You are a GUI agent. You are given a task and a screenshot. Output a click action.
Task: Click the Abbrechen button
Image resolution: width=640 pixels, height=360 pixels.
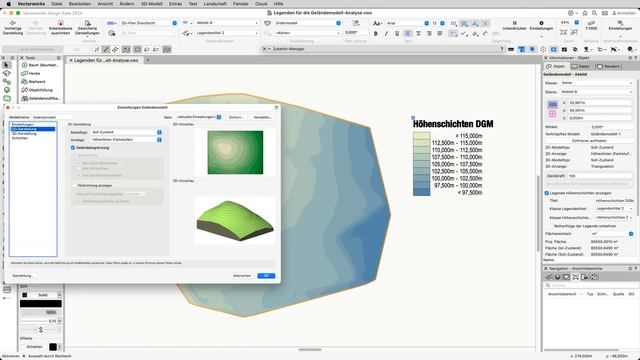click(242, 276)
